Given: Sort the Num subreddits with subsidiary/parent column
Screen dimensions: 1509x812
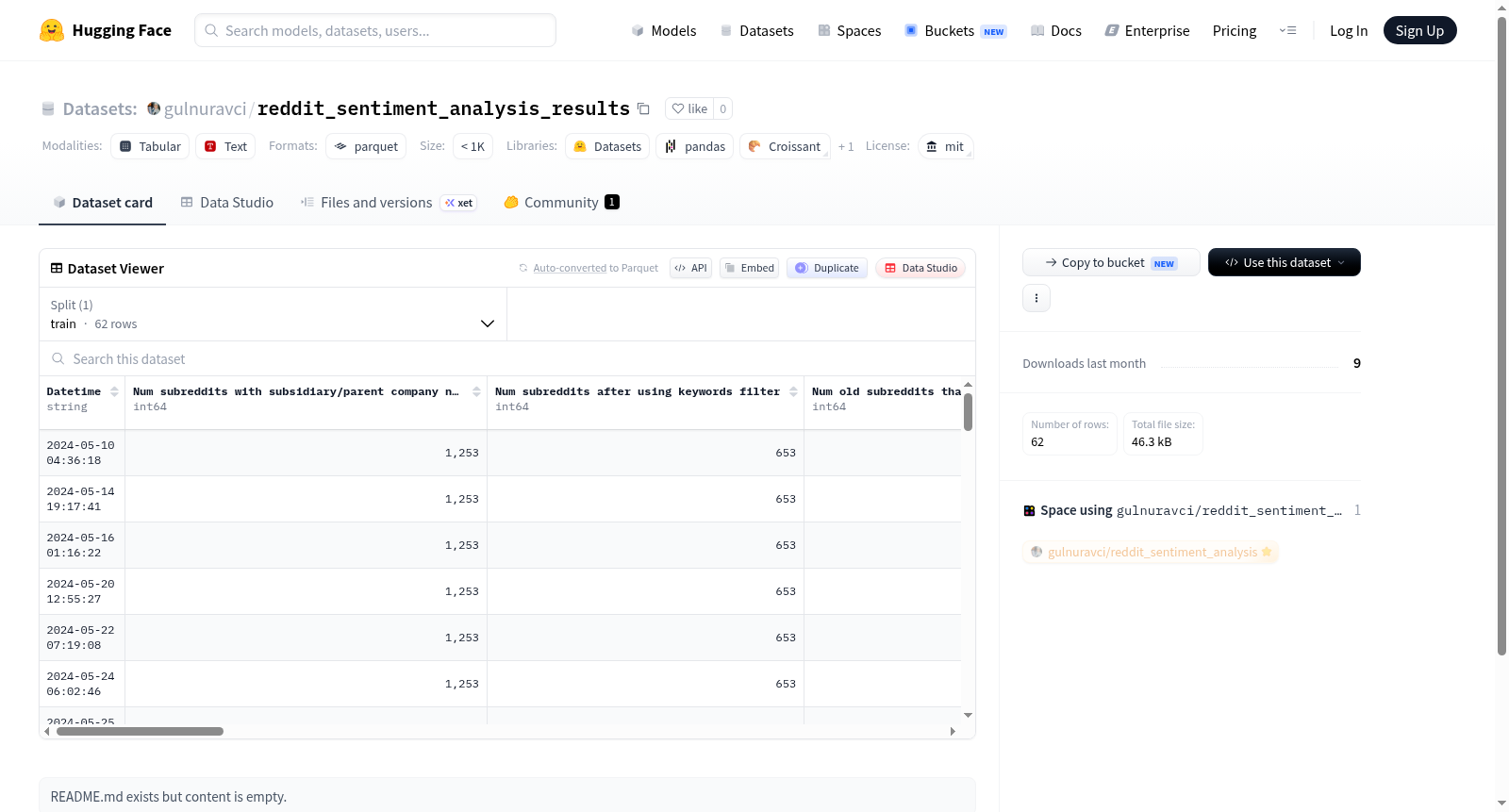Looking at the screenshot, I should [476, 391].
